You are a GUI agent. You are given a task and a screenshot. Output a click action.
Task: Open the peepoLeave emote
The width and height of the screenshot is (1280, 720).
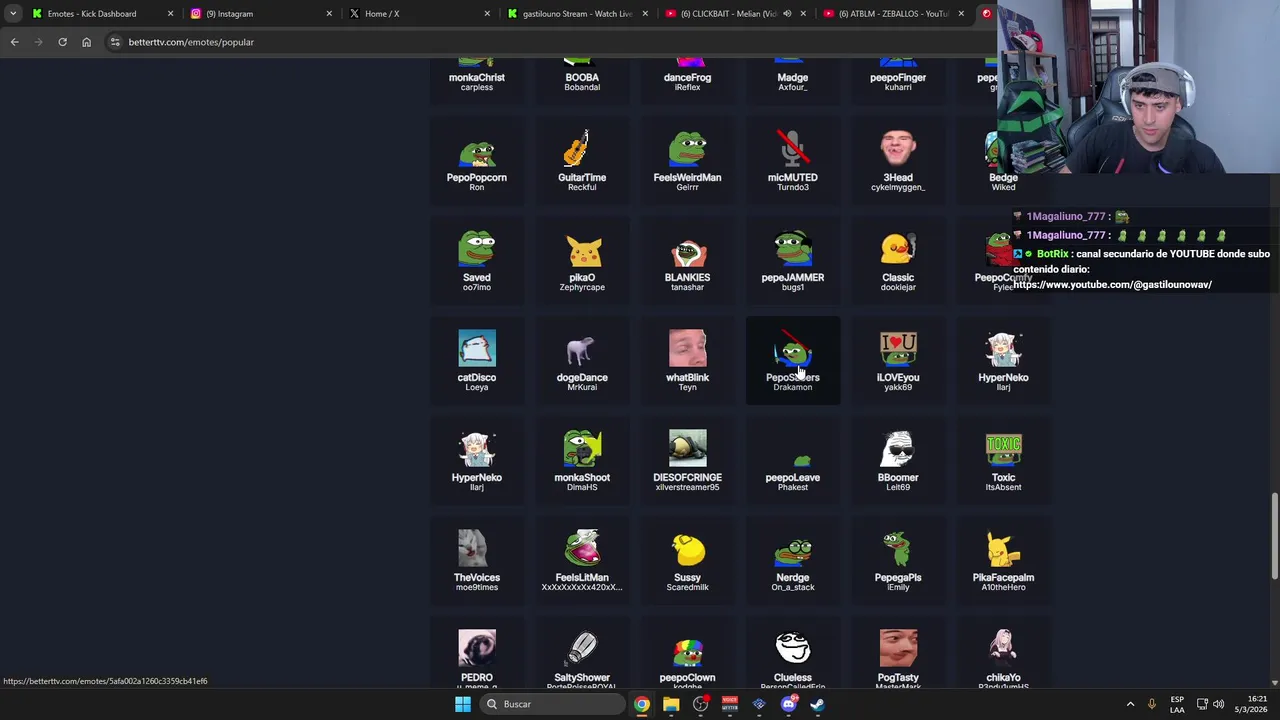click(x=793, y=460)
